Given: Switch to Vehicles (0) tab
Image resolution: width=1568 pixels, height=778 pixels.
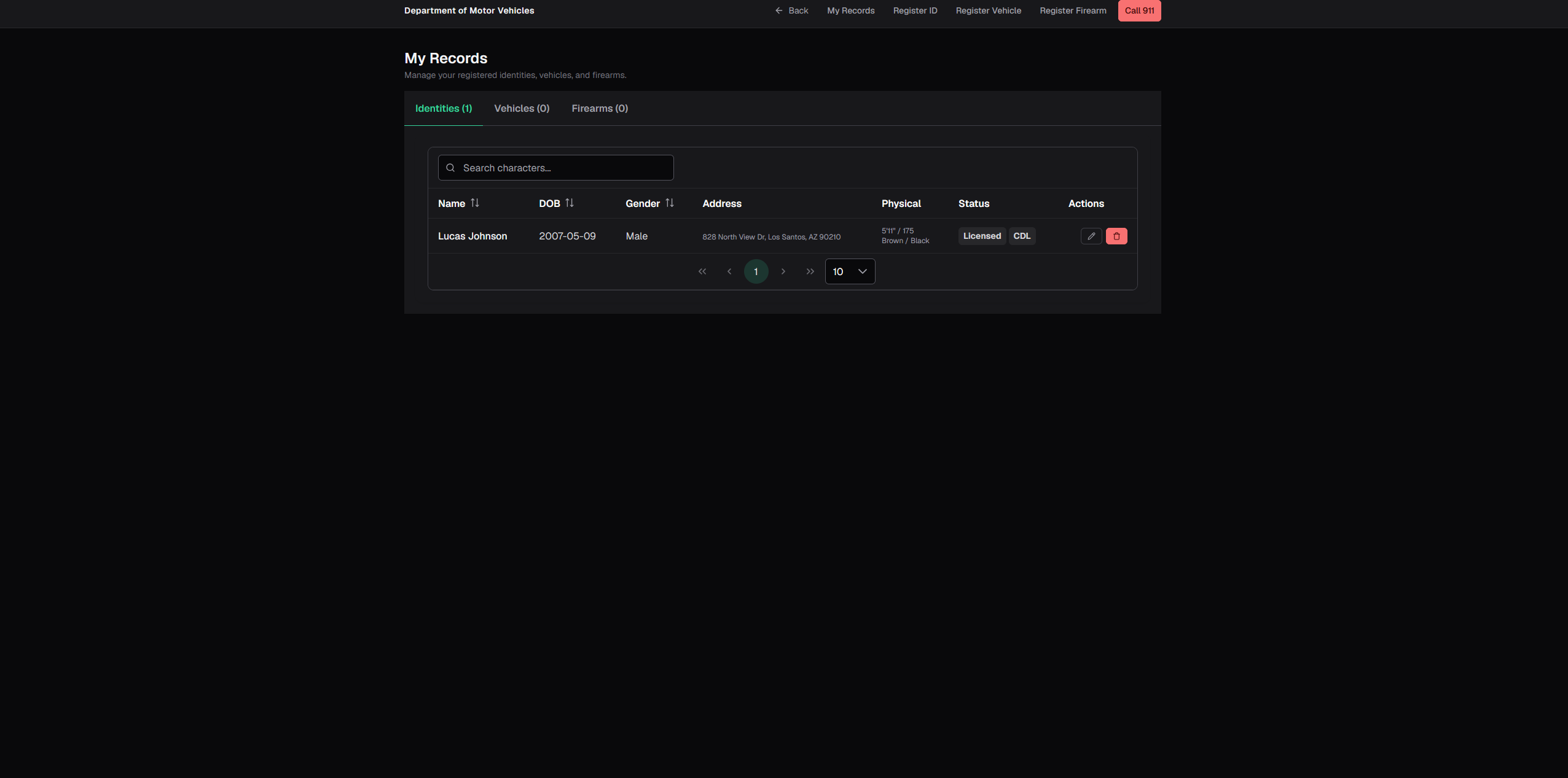Looking at the screenshot, I should pyautogui.click(x=522, y=108).
